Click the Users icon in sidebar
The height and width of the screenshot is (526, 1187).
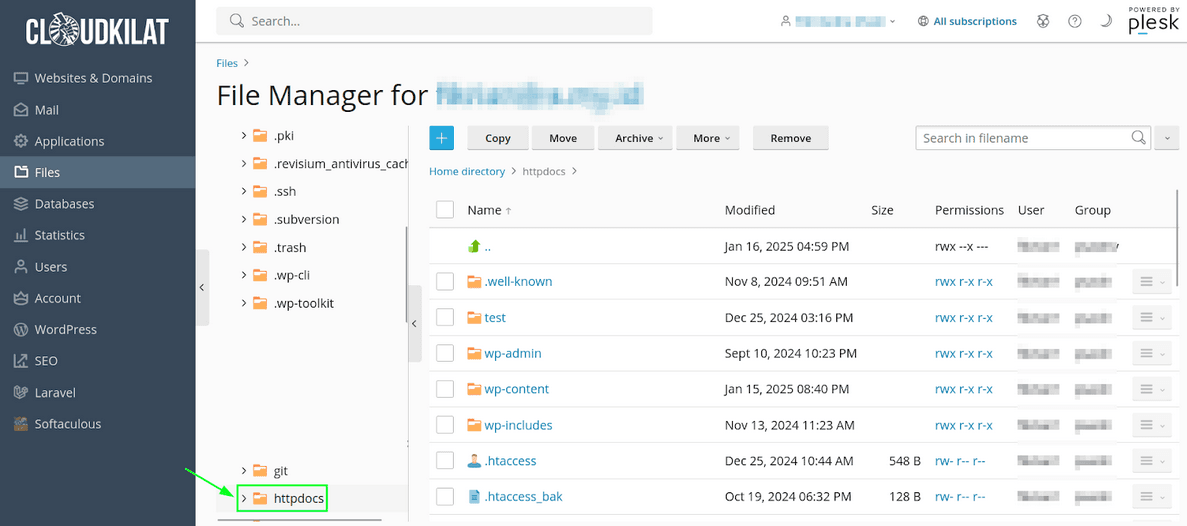coord(20,266)
